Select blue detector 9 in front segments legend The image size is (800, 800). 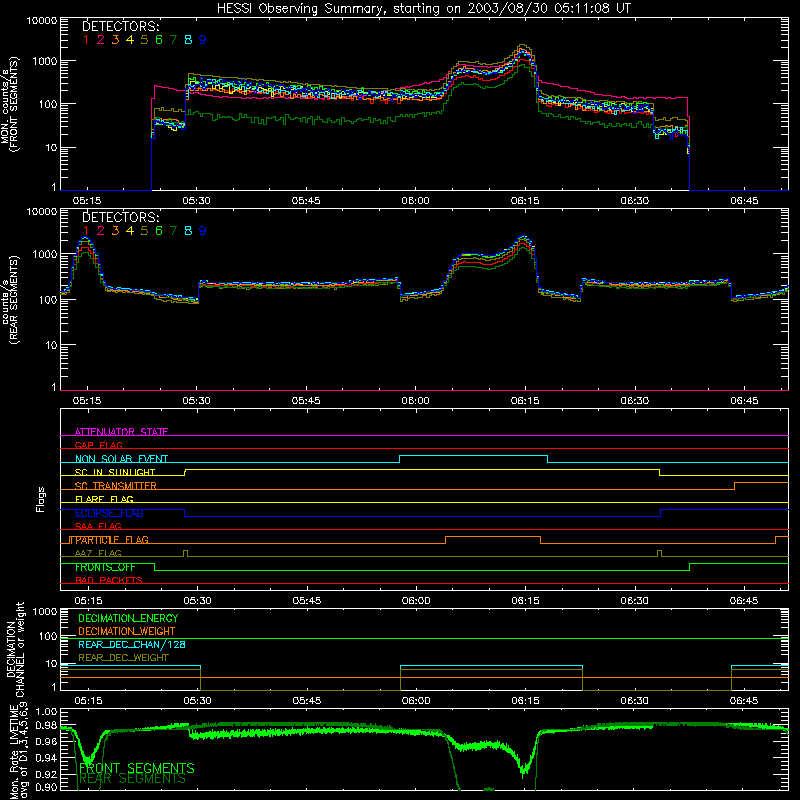click(203, 40)
